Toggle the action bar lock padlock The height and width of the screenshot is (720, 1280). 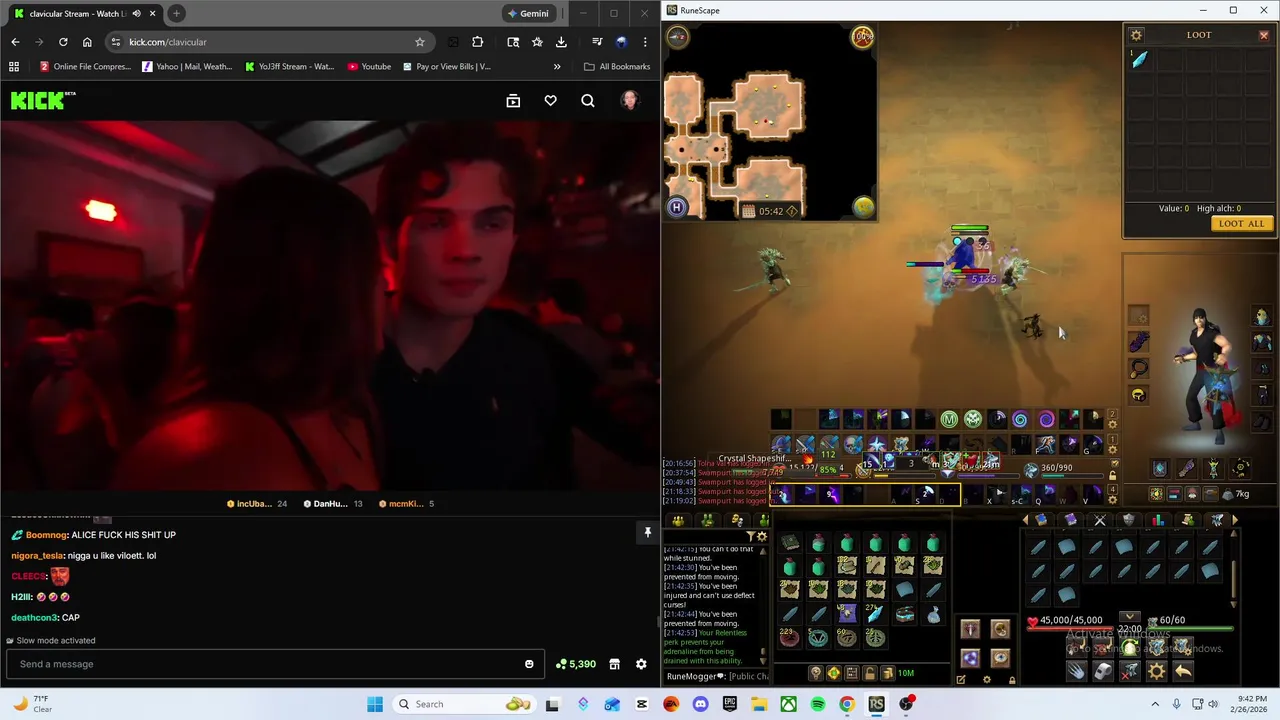tap(1113, 476)
